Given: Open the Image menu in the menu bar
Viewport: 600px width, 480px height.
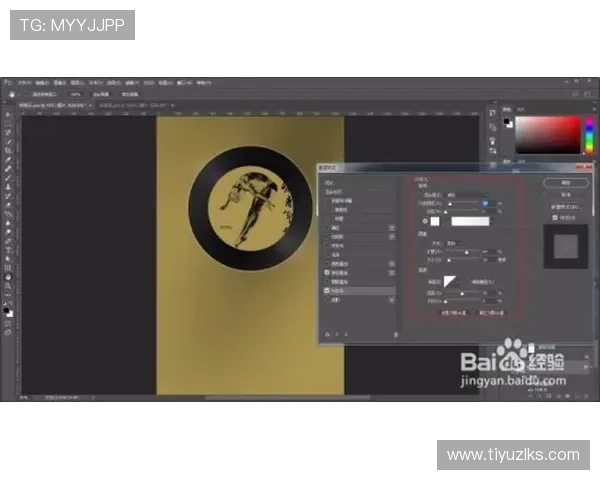Looking at the screenshot, I should click(59, 83).
